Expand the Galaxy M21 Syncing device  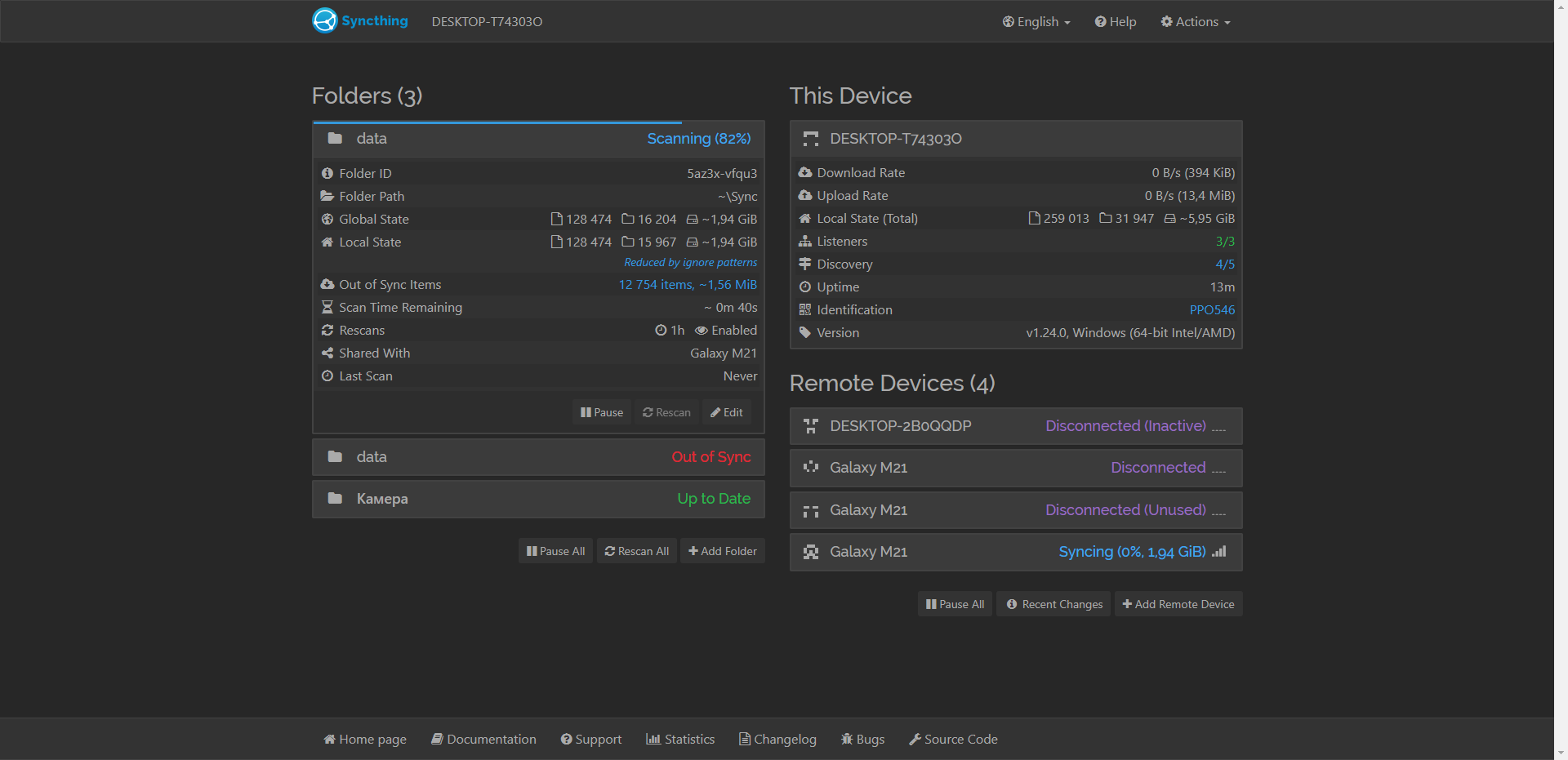coord(1016,552)
